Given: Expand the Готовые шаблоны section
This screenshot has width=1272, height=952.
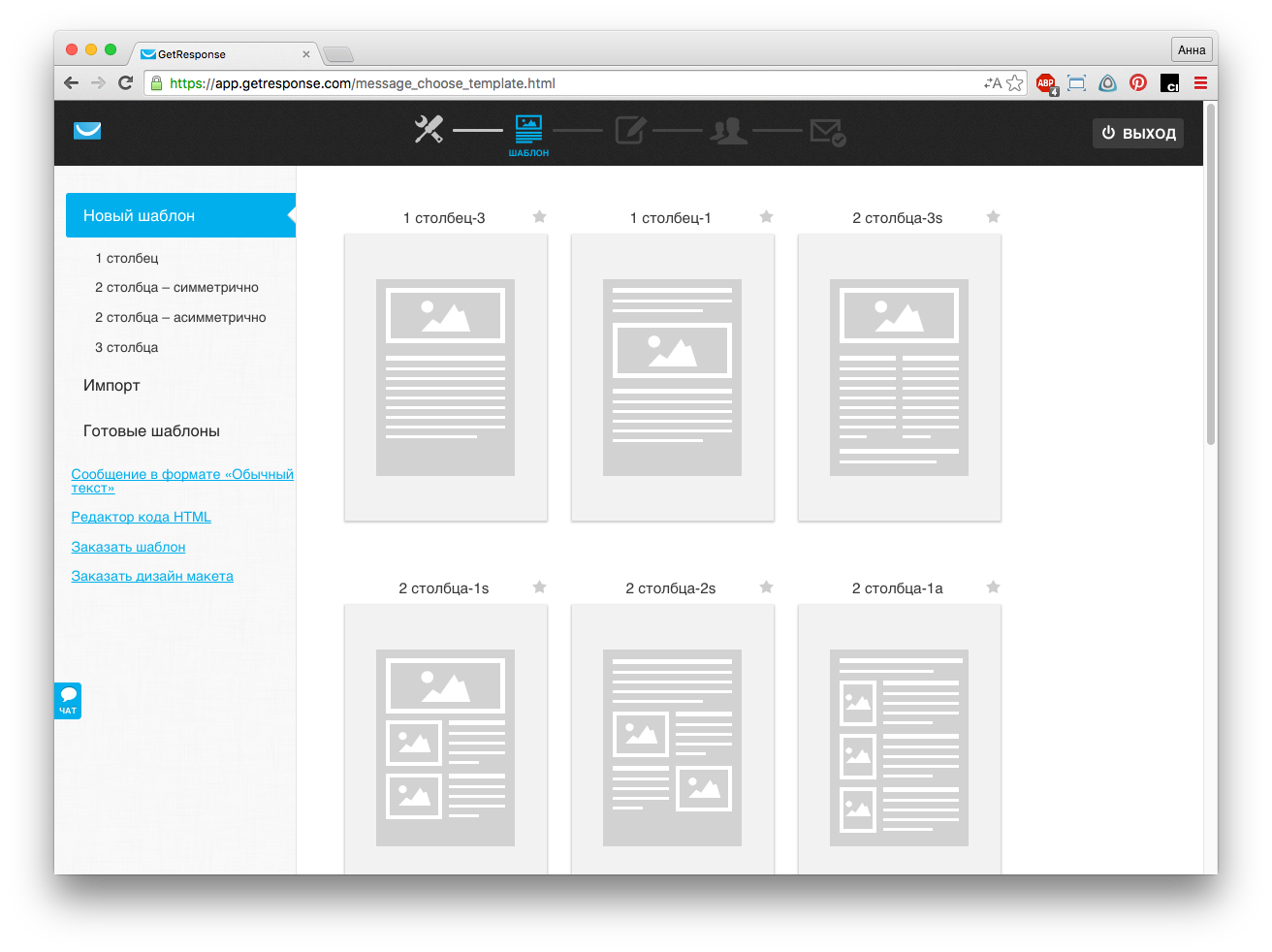Looking at the screenshot, I should (x=151, y=431).
